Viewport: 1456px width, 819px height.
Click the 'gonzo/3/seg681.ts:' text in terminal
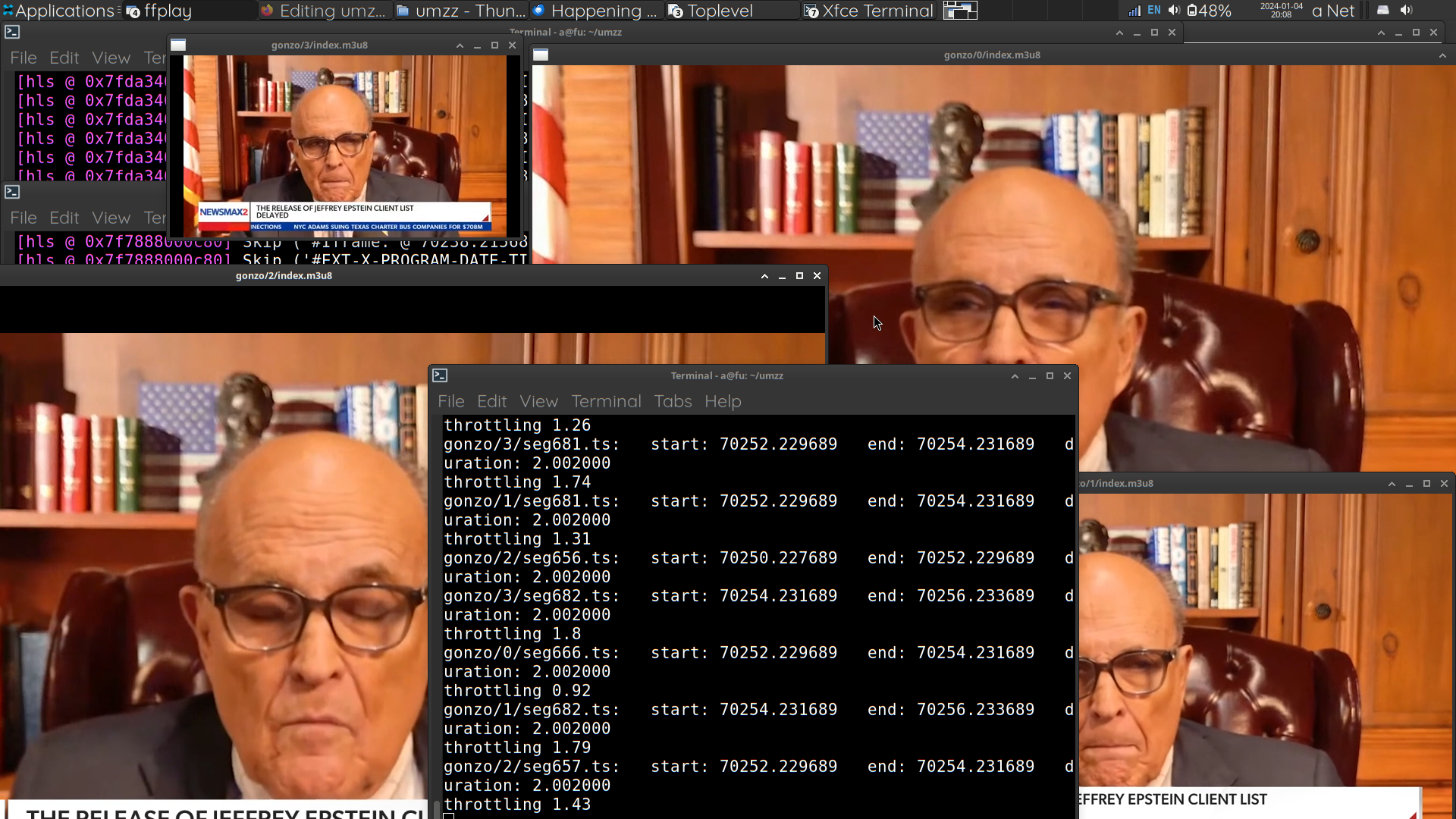point(532,444)
